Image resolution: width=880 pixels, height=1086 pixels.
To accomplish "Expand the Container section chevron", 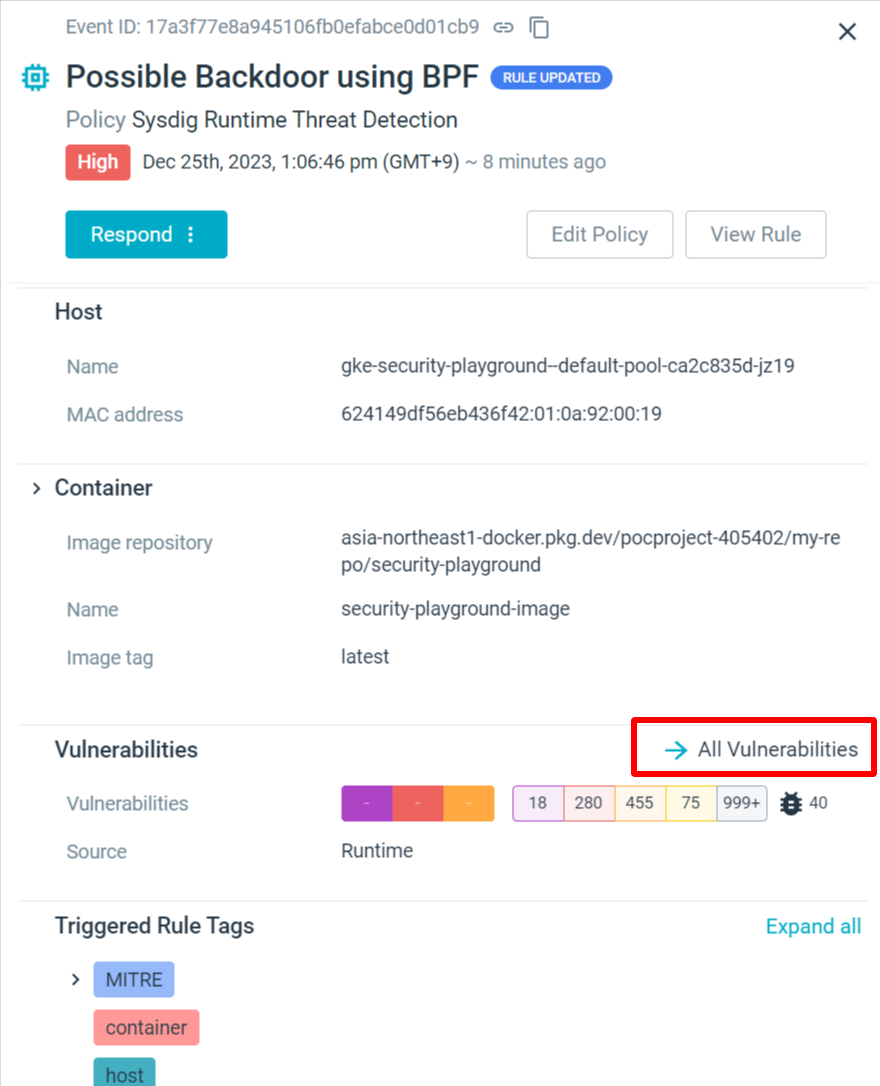I will click(x=36, y=489).
